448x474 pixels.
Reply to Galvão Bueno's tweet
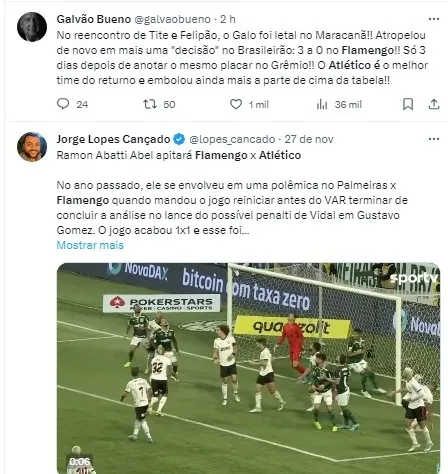pos(63,104)
